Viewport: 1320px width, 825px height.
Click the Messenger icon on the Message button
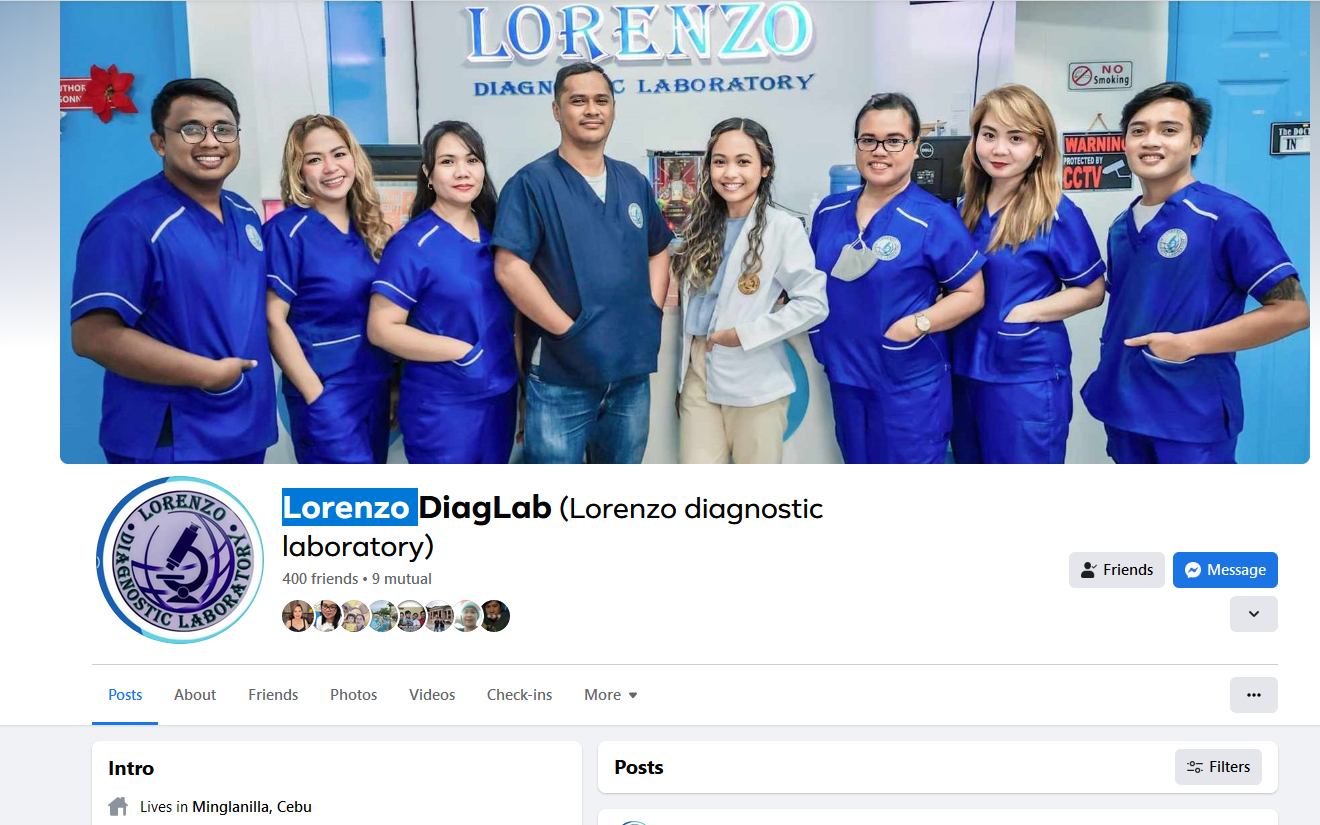click(1192, 570)
